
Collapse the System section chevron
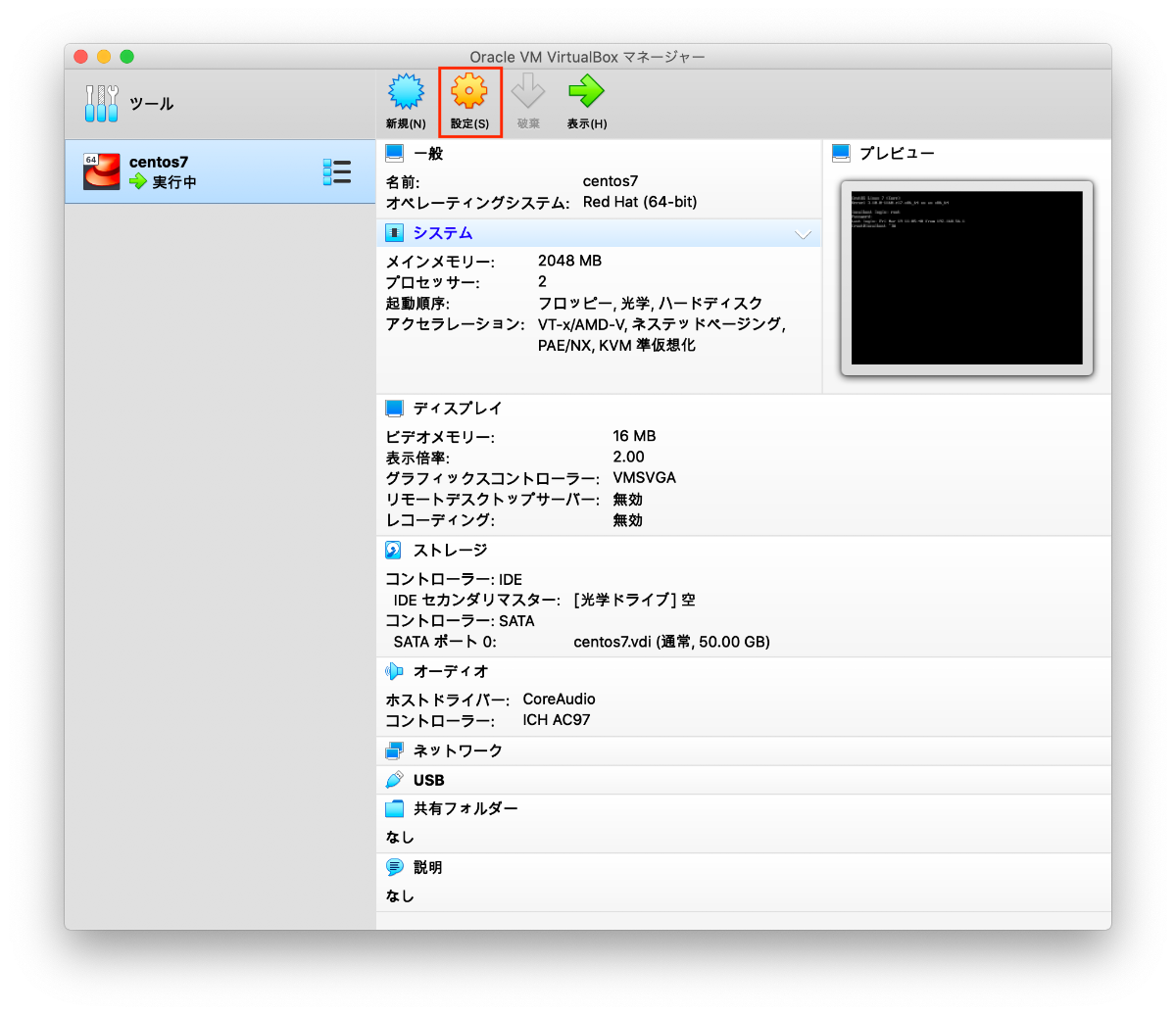(804, 234)
